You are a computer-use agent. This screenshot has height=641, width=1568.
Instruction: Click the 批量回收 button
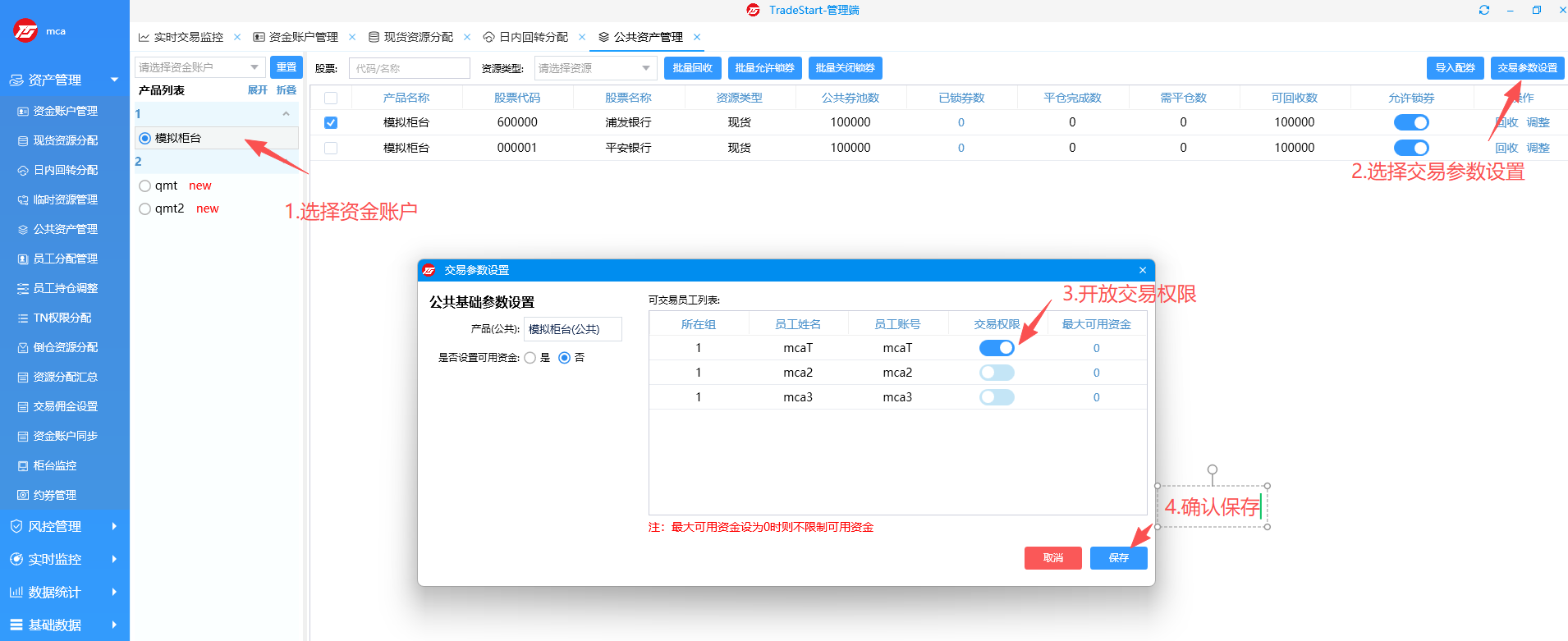(x=692, y=68)
